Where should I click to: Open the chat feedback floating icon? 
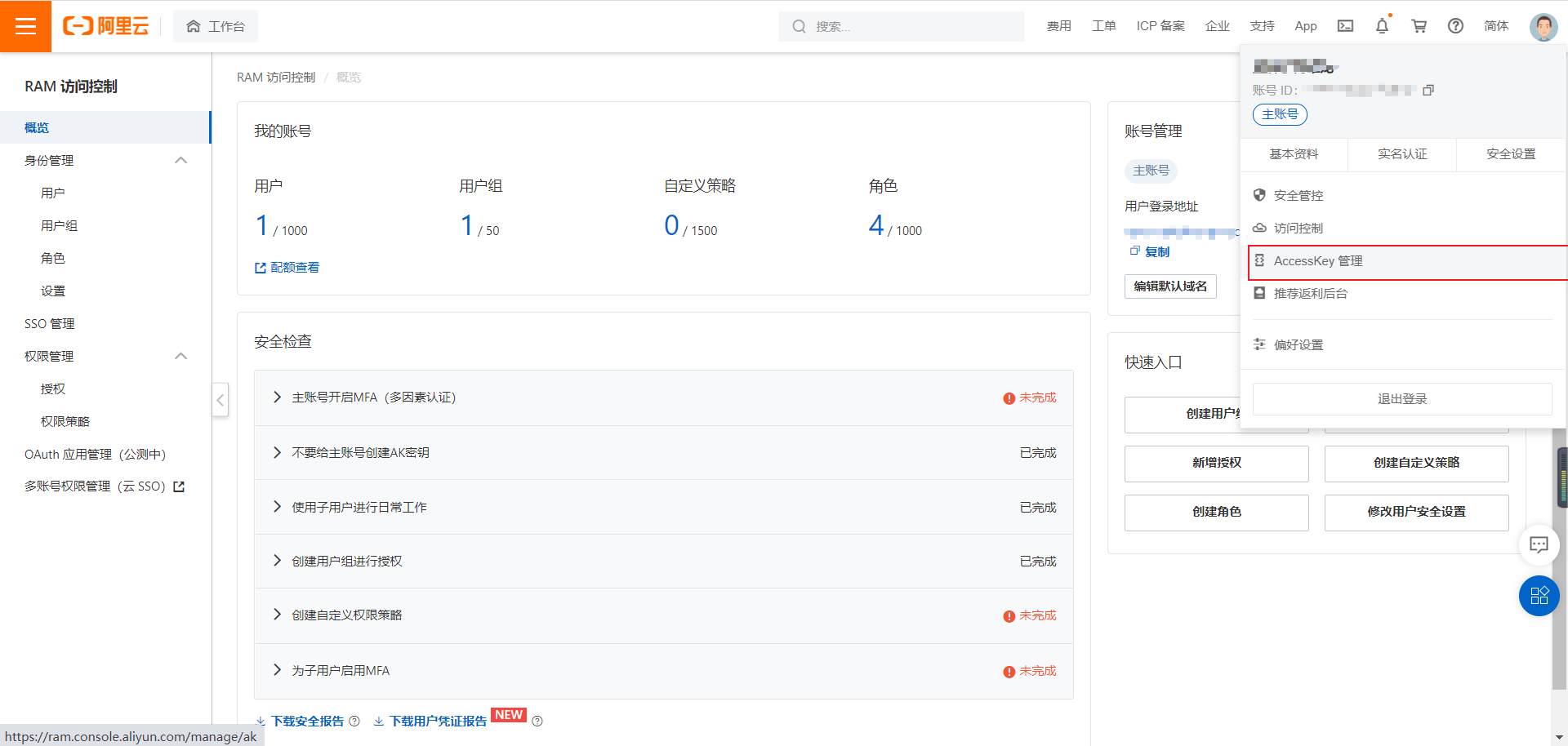click(x=1539, y=544)
